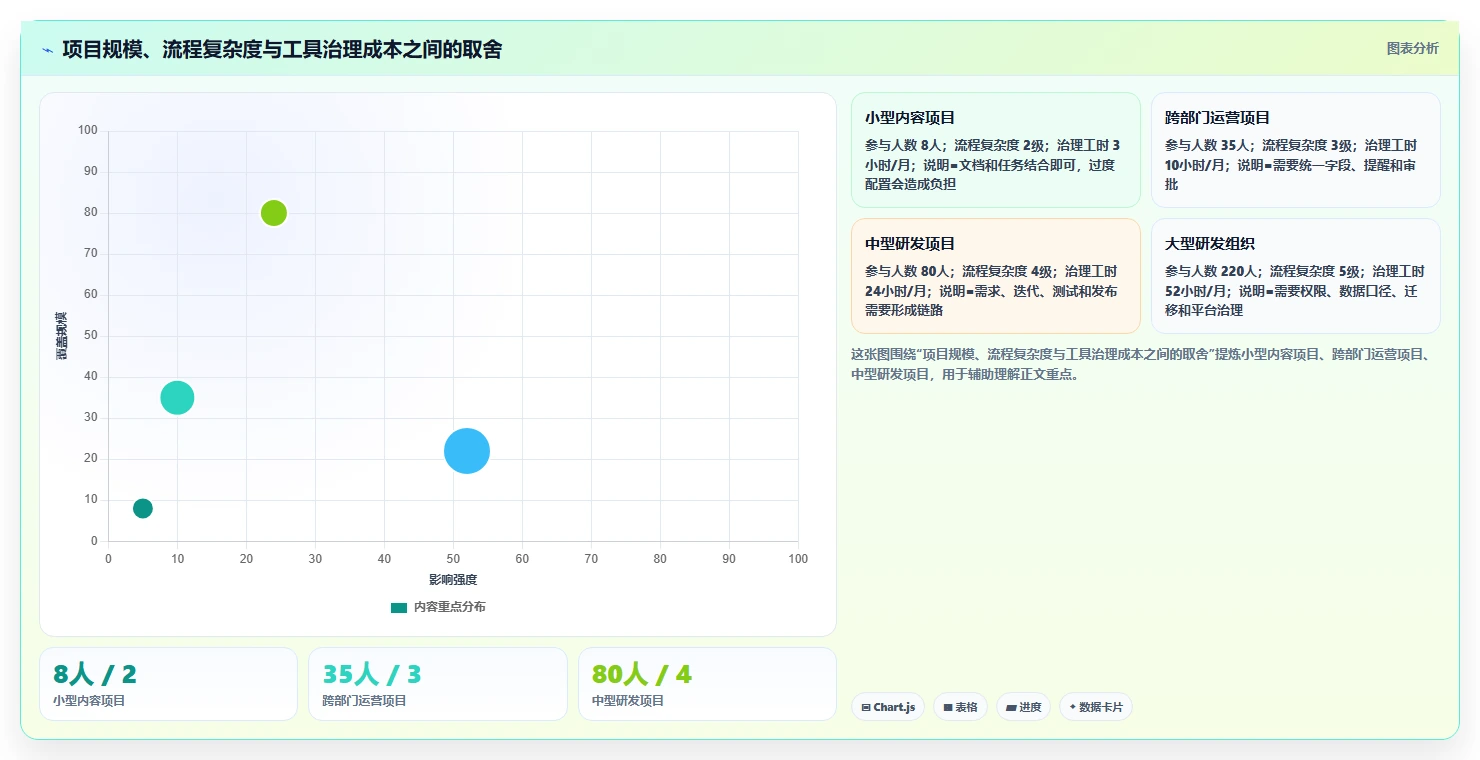Click the 进度 tag chip
This screenshot has height=760, width=1480.
pyautogui.click(x=1023, y=707)
